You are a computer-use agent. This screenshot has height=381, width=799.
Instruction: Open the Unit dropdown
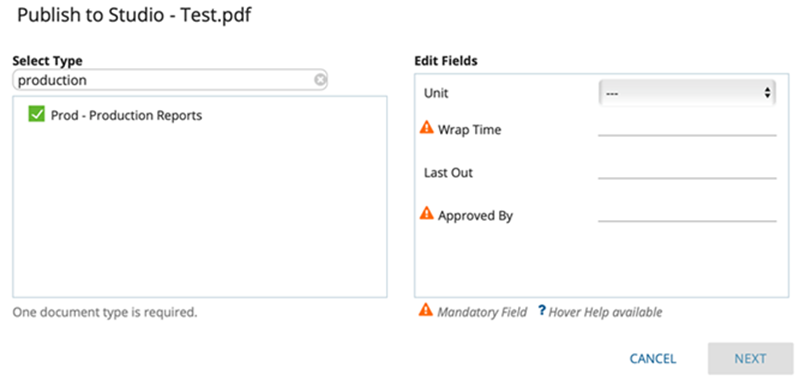(687, 93)
